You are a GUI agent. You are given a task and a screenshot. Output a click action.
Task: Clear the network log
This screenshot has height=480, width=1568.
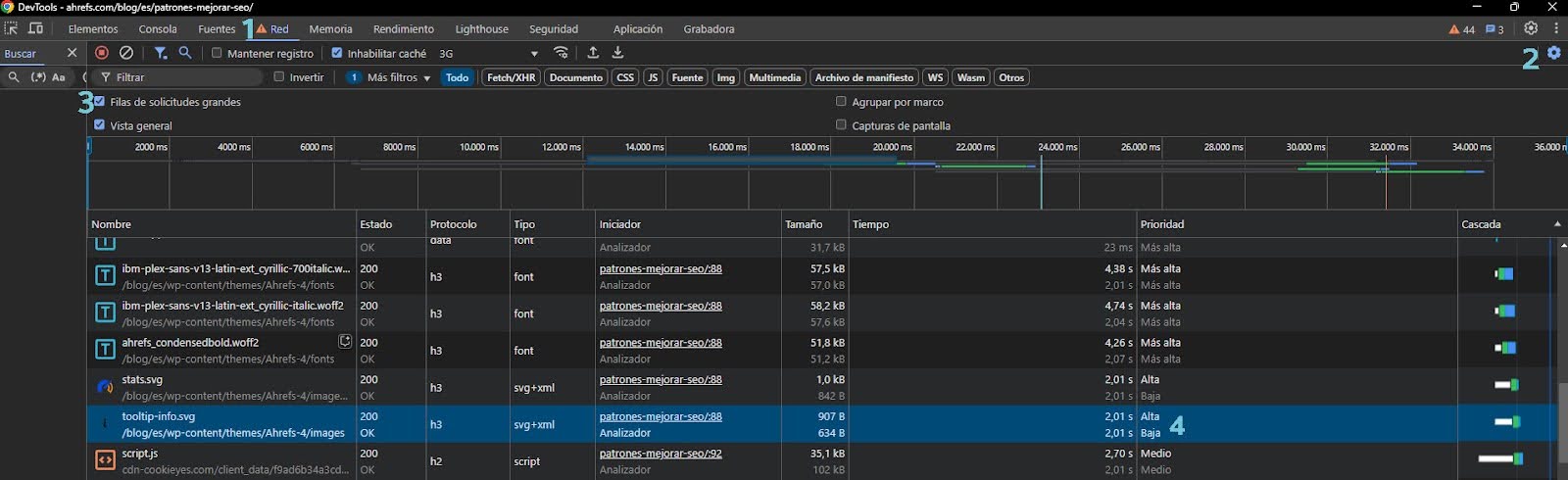[126, 53]
